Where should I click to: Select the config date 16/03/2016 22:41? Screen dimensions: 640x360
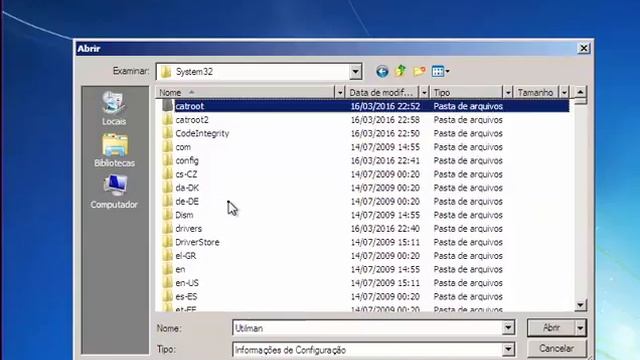coord(385,160)
